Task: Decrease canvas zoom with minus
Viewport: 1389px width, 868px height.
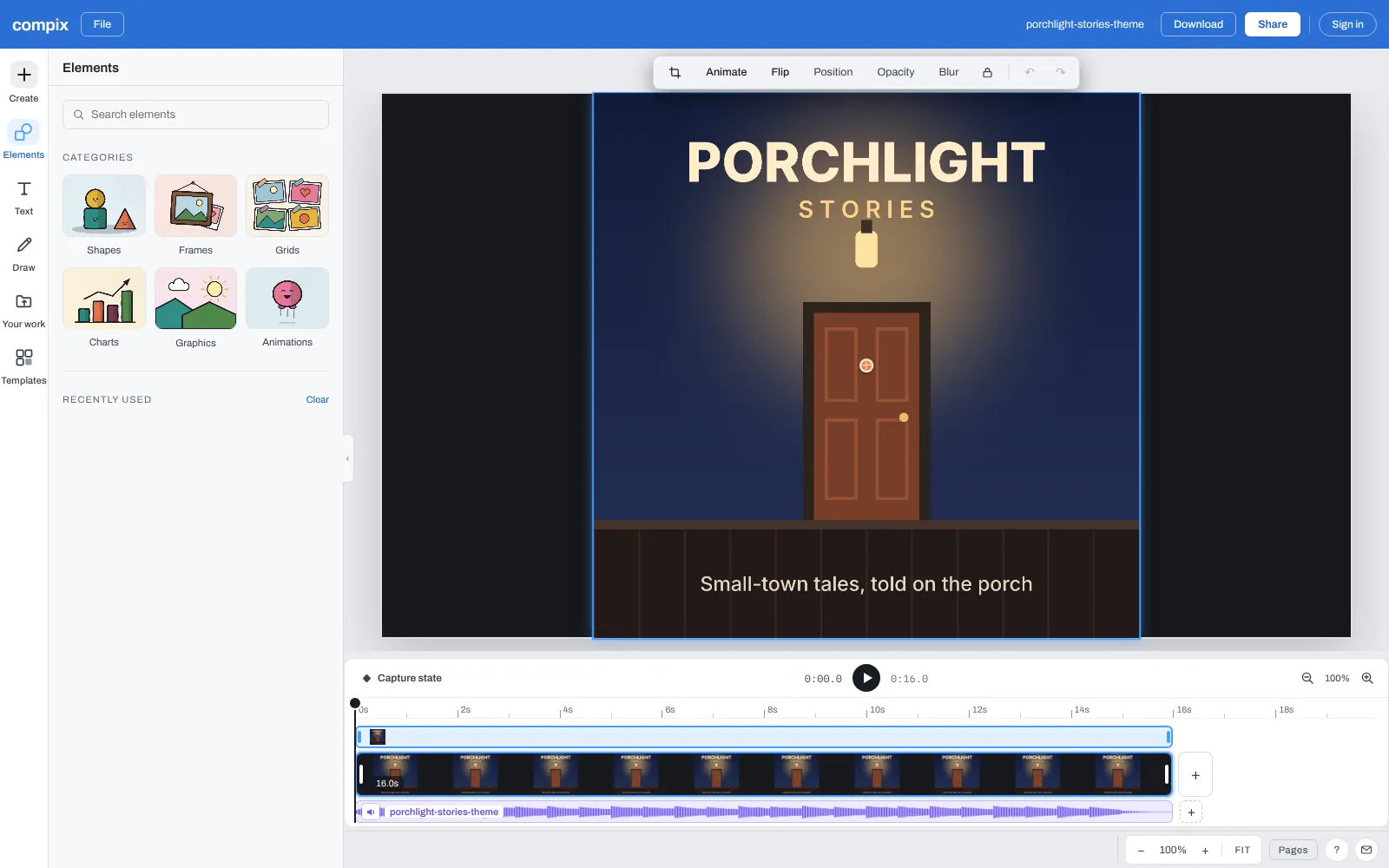Action: pos(1141,851)
